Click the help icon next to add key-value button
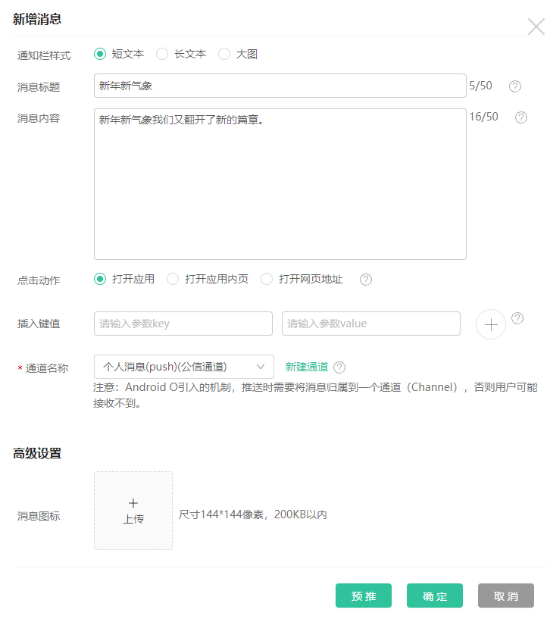The height and width of the screenshot is (620, 554). coord(517,318)
